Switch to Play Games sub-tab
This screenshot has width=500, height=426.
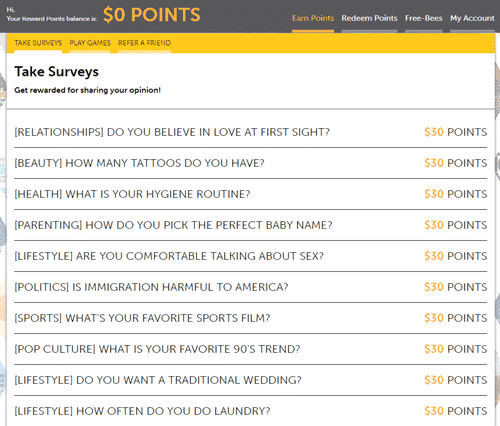click(90, 43)
